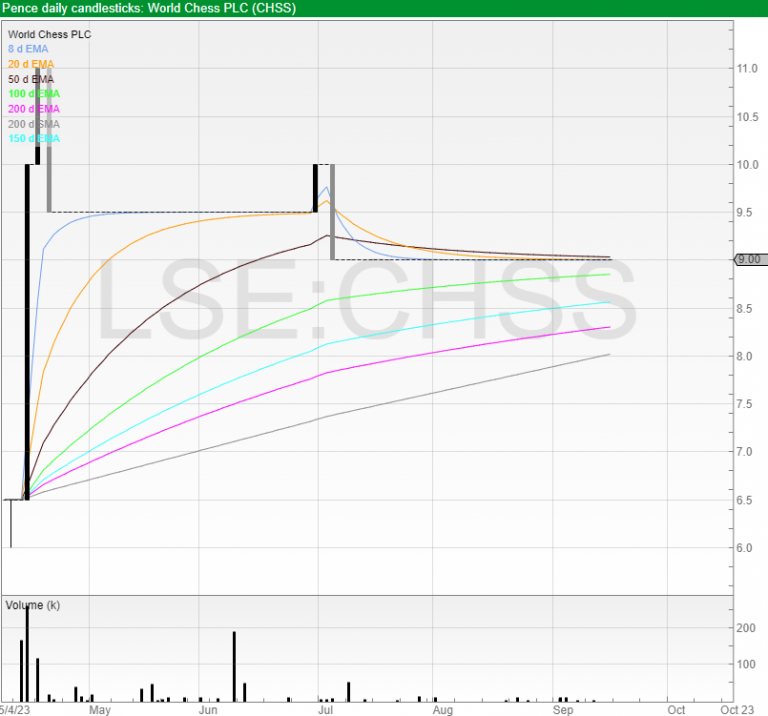
Task: Click the 200 d EMA legend label
Action: 33,109
